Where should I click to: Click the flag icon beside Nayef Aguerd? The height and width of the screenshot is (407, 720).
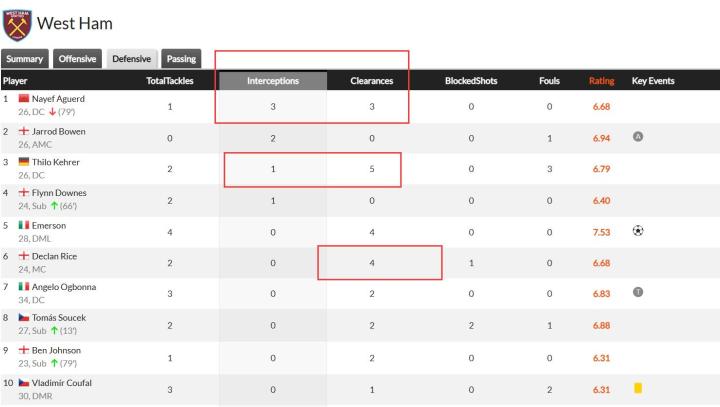[25, 99]
